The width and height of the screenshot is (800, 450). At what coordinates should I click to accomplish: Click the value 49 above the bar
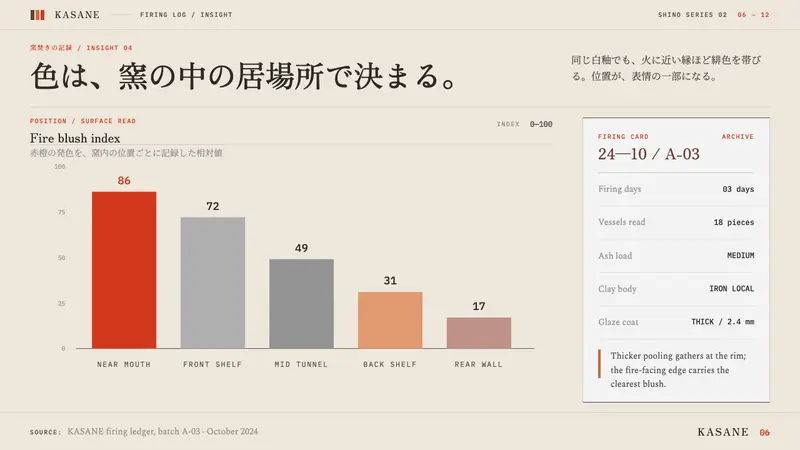(302, 248)
